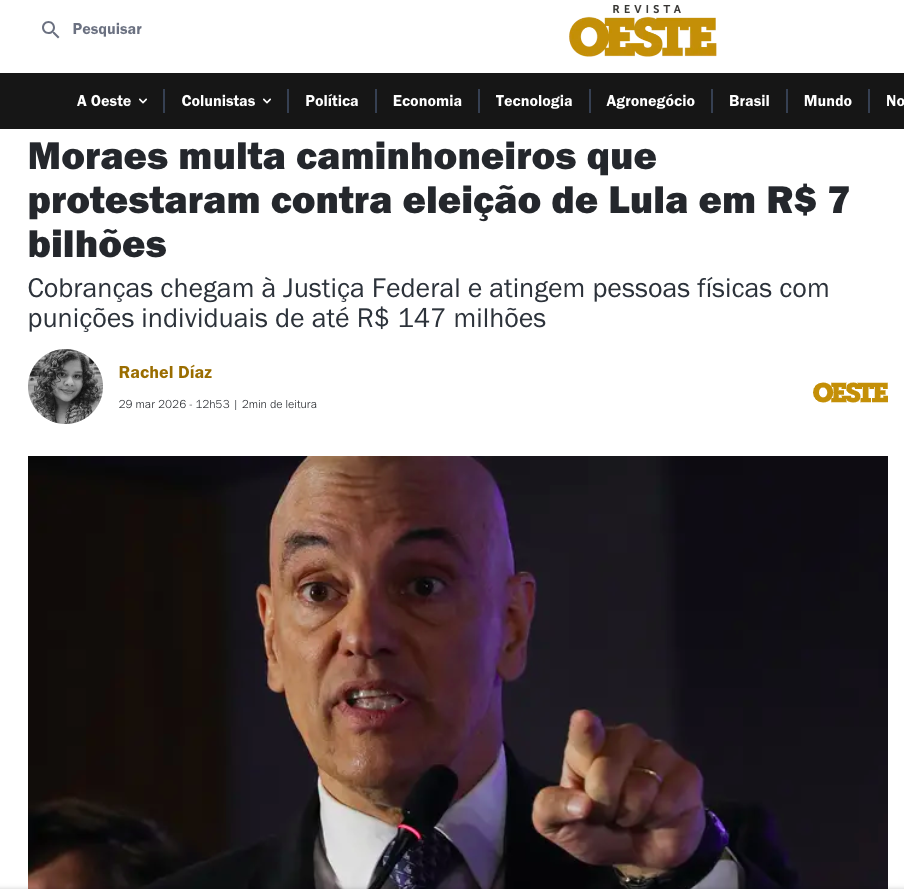Expand the A Oeste menu chevron

click(143, 101)
